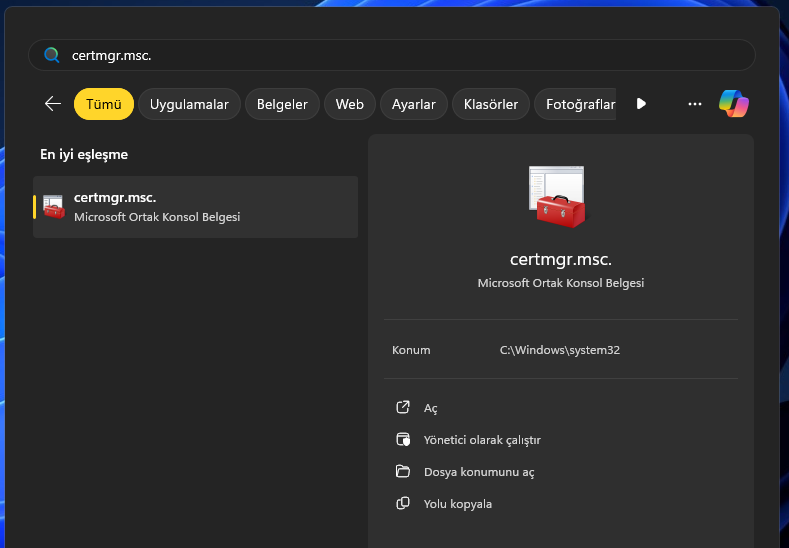Viewport: 789px width, 548px height.
Task: Switch to the Fotoğraflar filter
Action: click(576, 104)
